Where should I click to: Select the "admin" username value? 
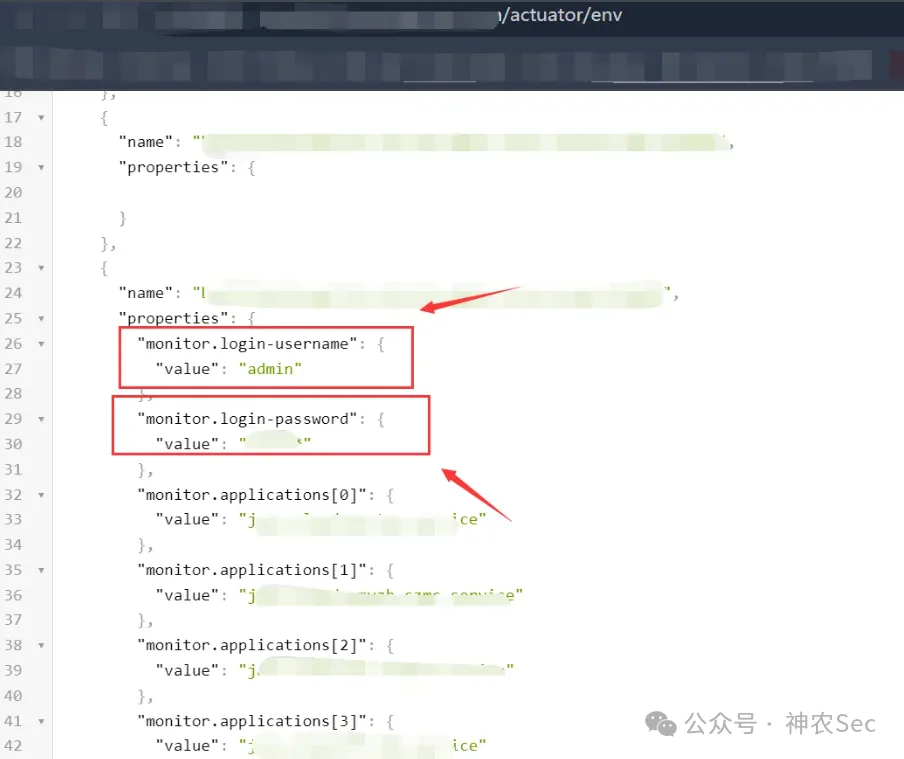(x=270, y=369)
